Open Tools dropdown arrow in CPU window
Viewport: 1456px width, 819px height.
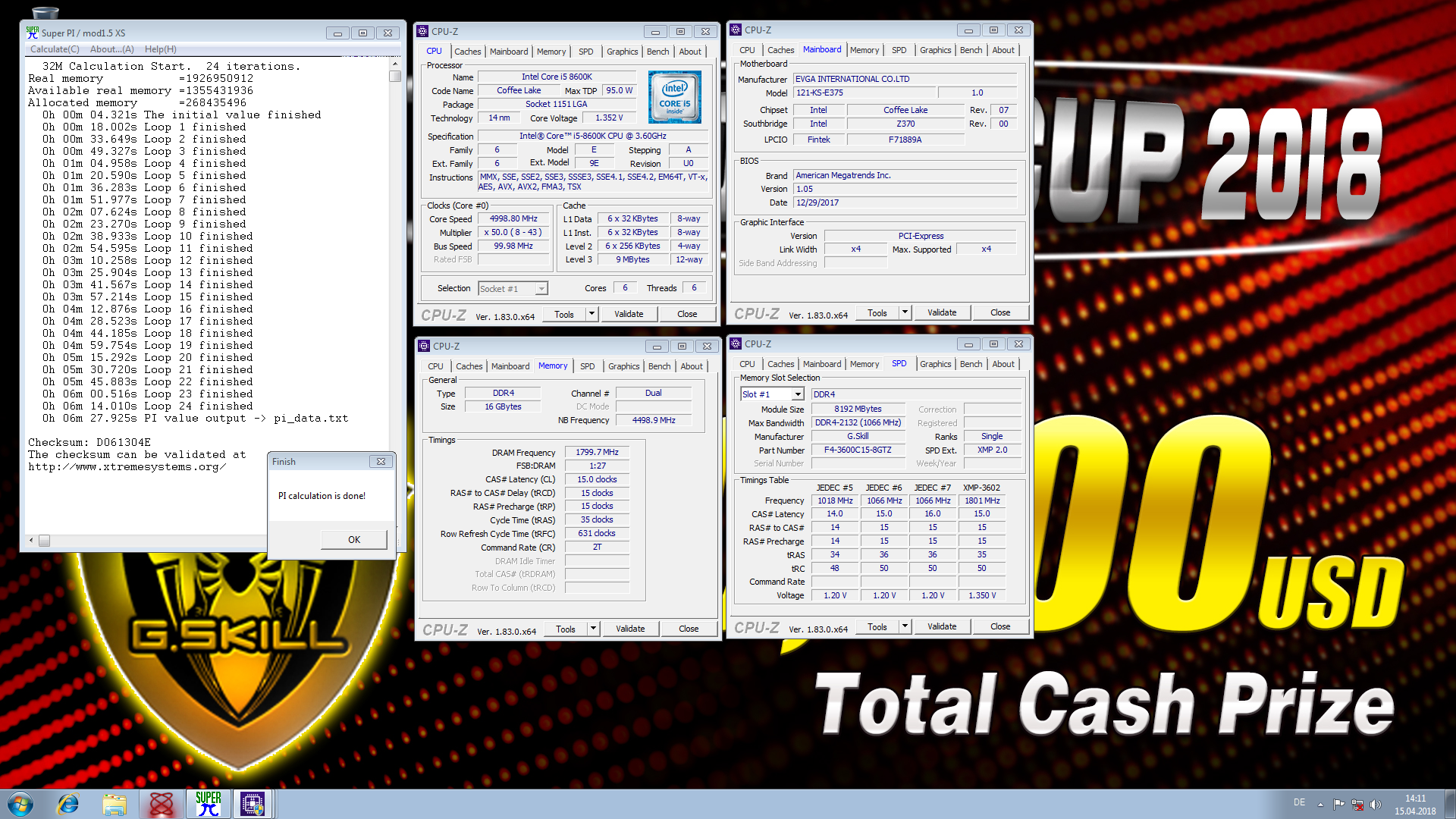tap(591, 314)
